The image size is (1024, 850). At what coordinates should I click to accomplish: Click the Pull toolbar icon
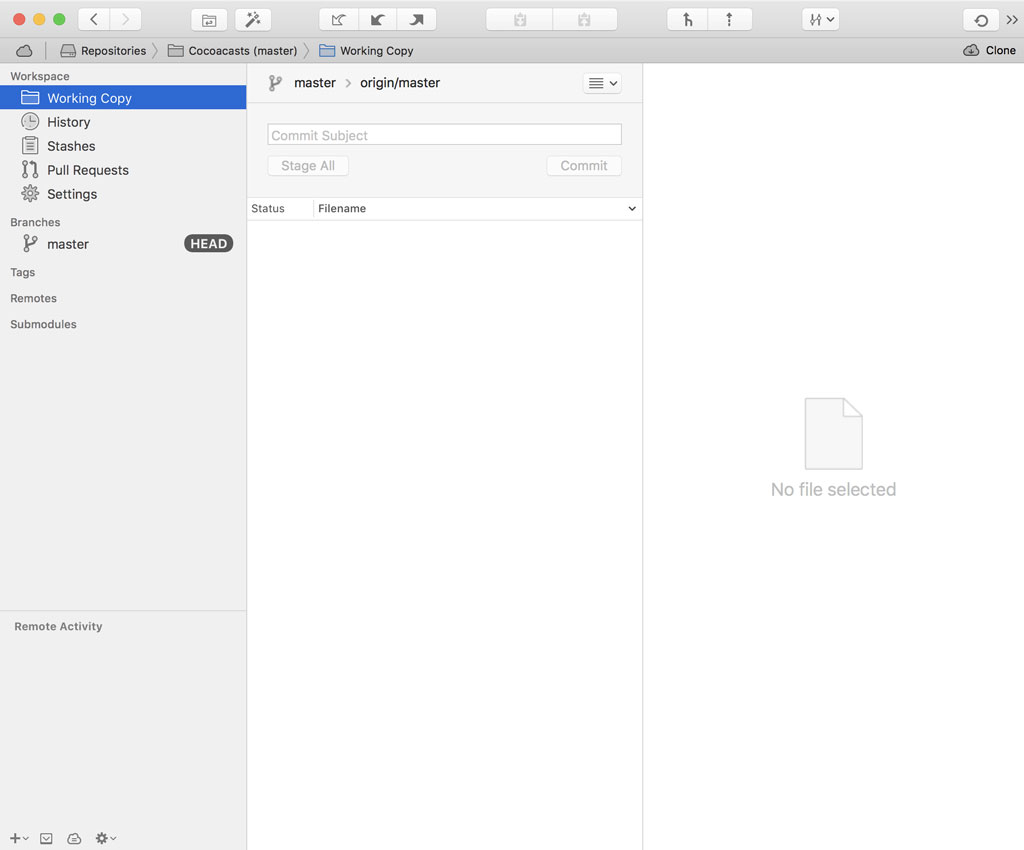[x=377, y=20]
